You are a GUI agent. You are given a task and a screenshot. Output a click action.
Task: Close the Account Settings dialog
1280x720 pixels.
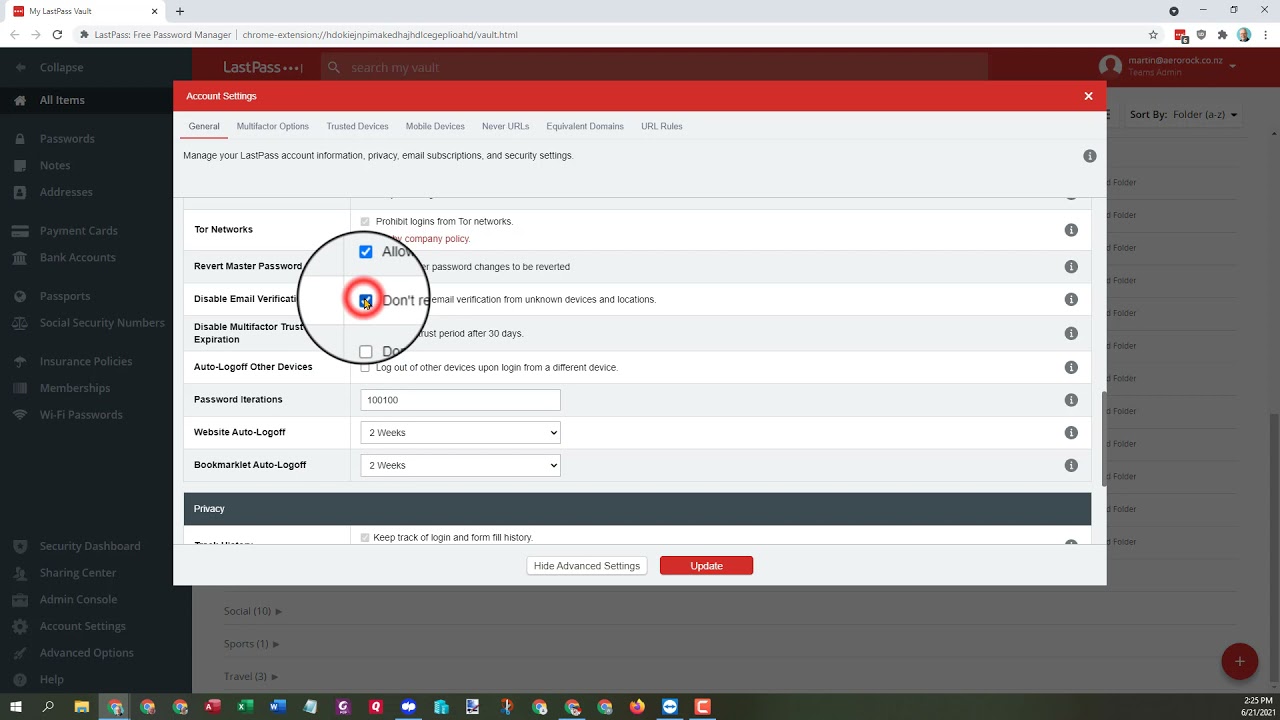[x=1088, y=96]
